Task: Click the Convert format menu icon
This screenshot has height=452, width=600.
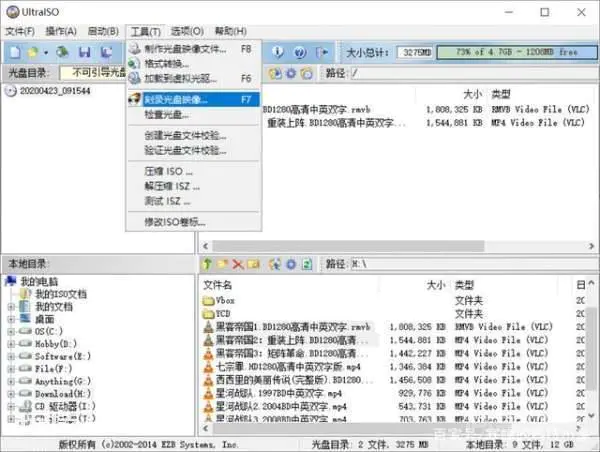Action: tap(134, 63)
